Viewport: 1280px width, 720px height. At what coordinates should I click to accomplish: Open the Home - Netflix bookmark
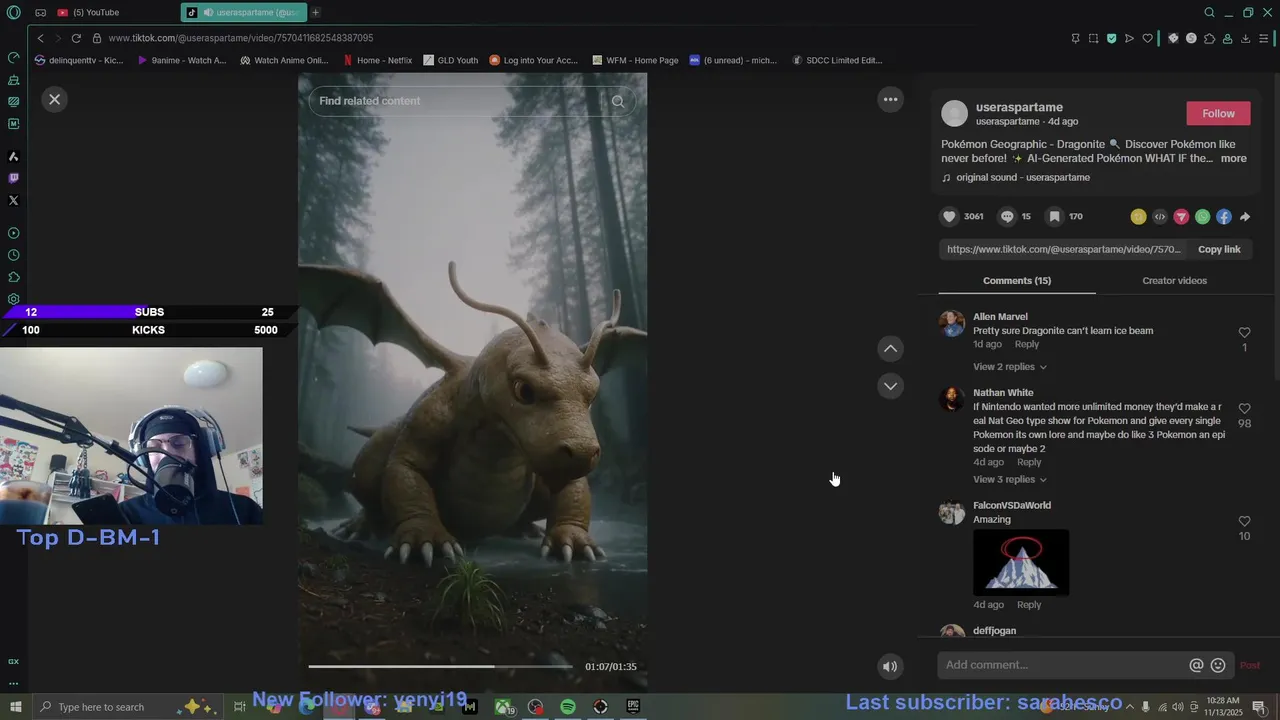click(377, 60)
